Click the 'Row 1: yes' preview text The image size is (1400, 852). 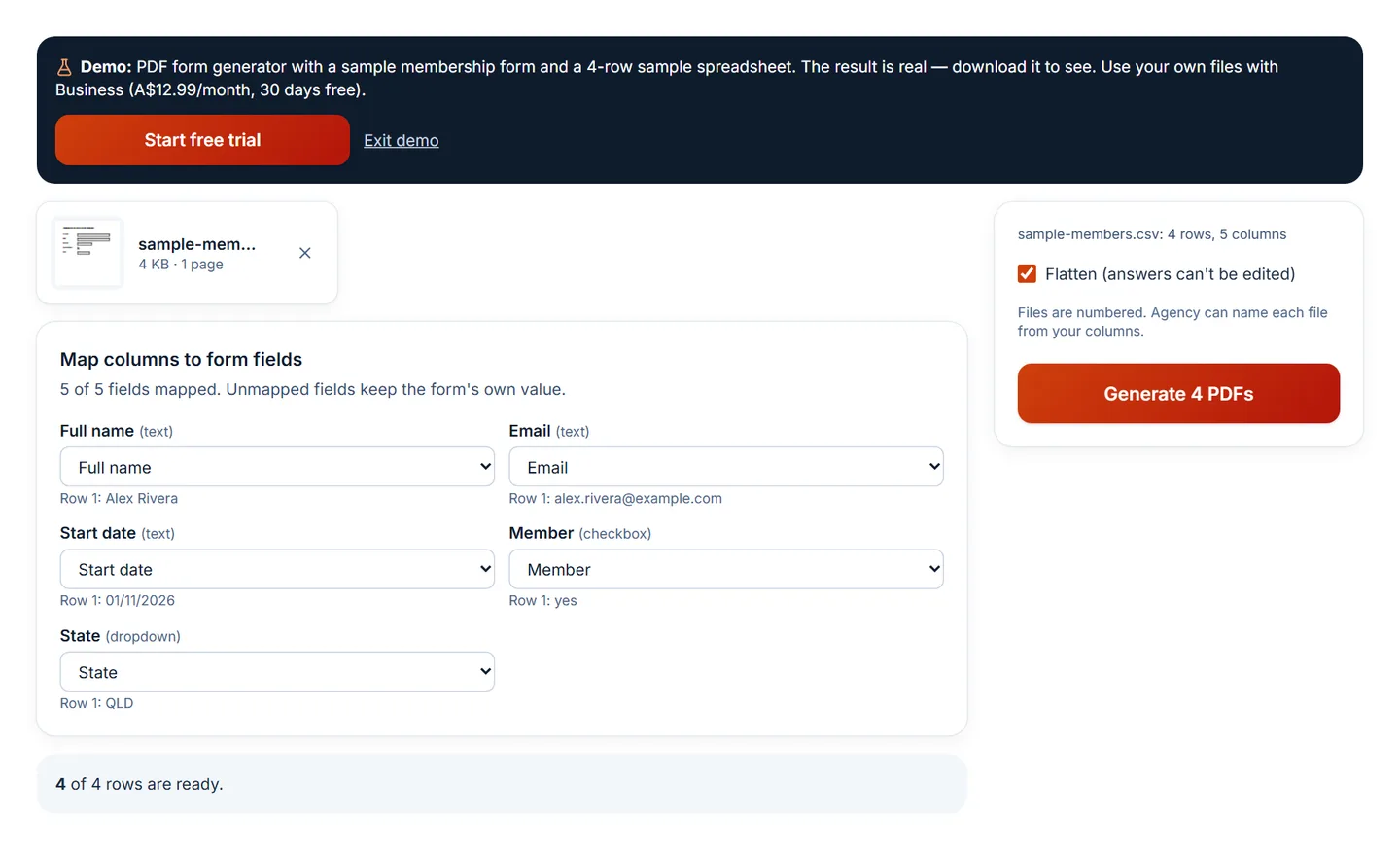click(542, 600)
